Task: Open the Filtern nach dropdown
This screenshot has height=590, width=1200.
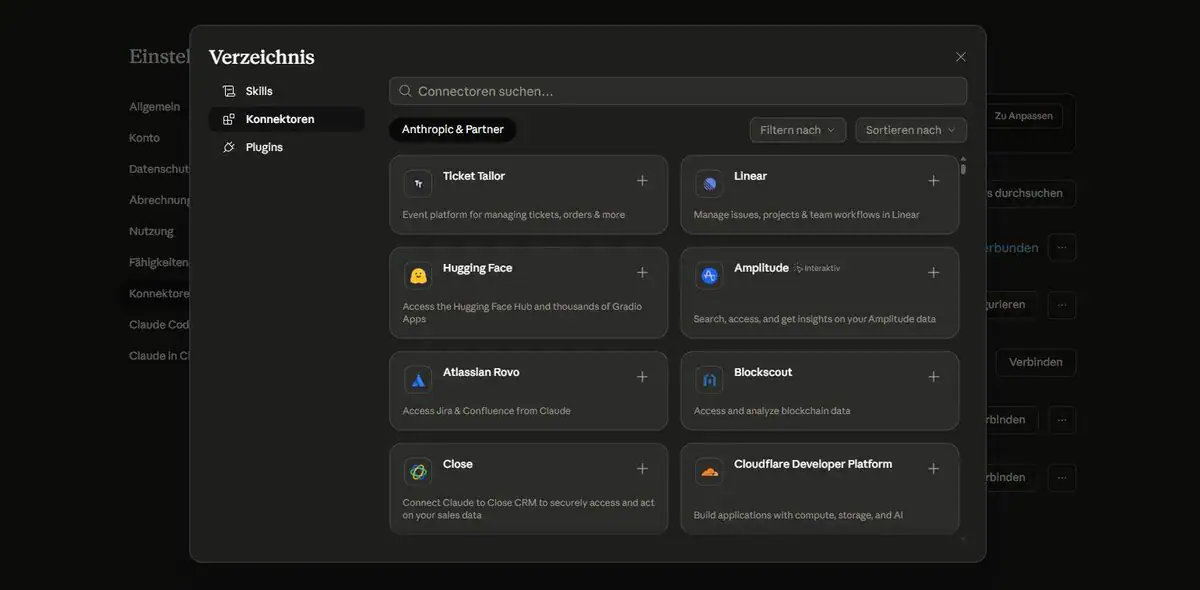Action: pyautogui.click(x=797, y=130)
